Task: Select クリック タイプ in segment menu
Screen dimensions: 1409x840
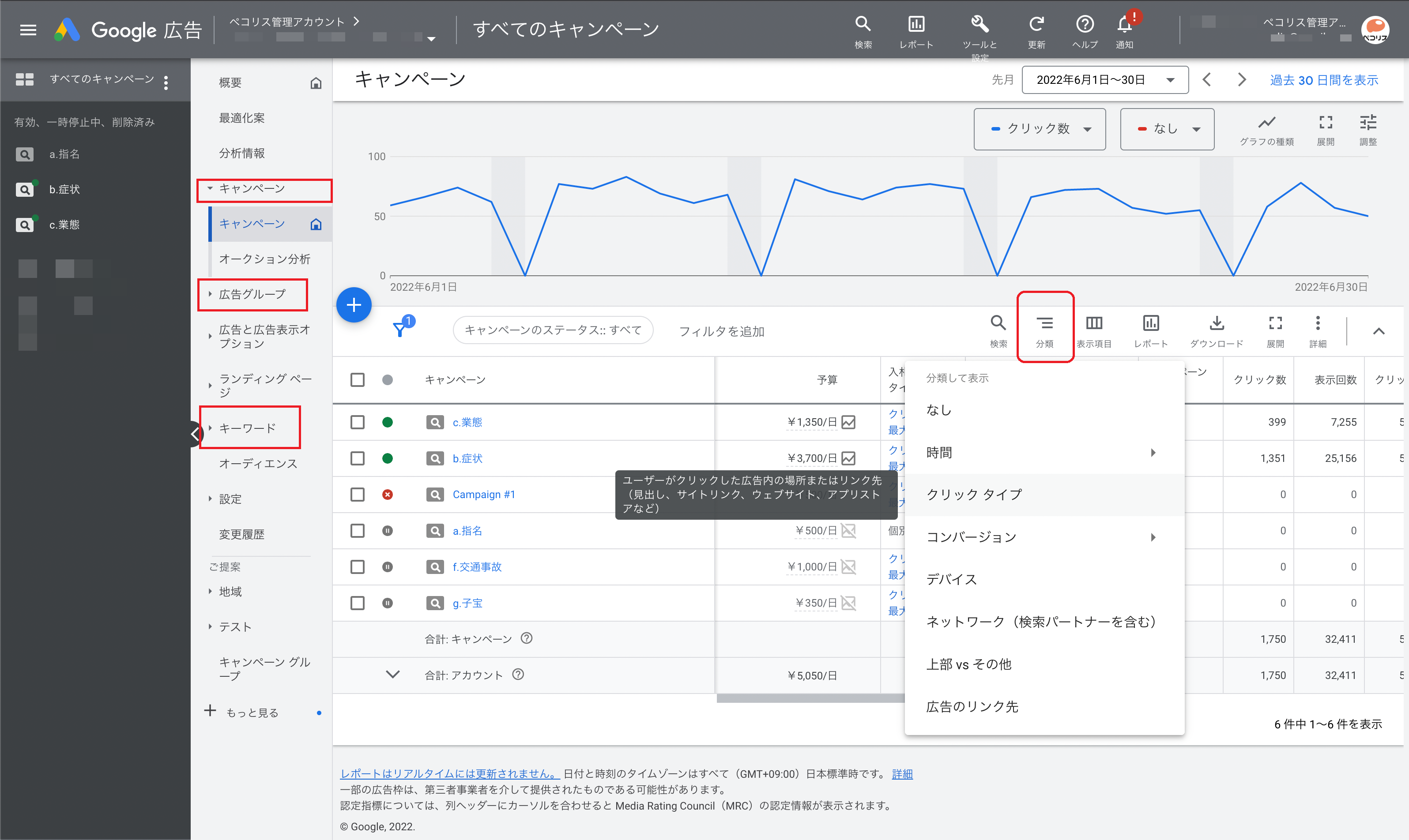Action: (974, 495)
